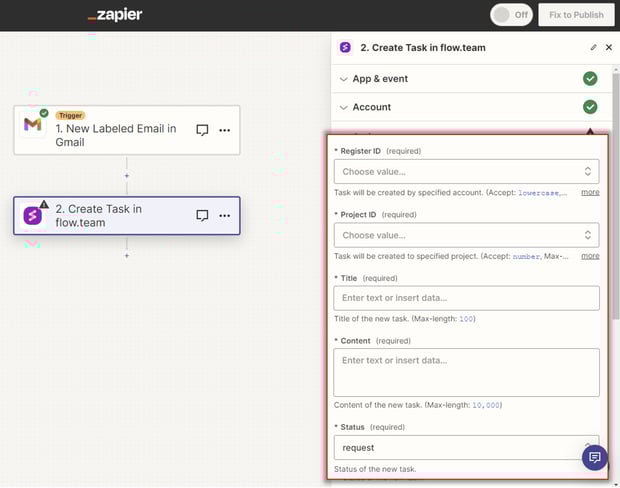
Task: Open the Status dropdown showing request
Action: point(466,447)
